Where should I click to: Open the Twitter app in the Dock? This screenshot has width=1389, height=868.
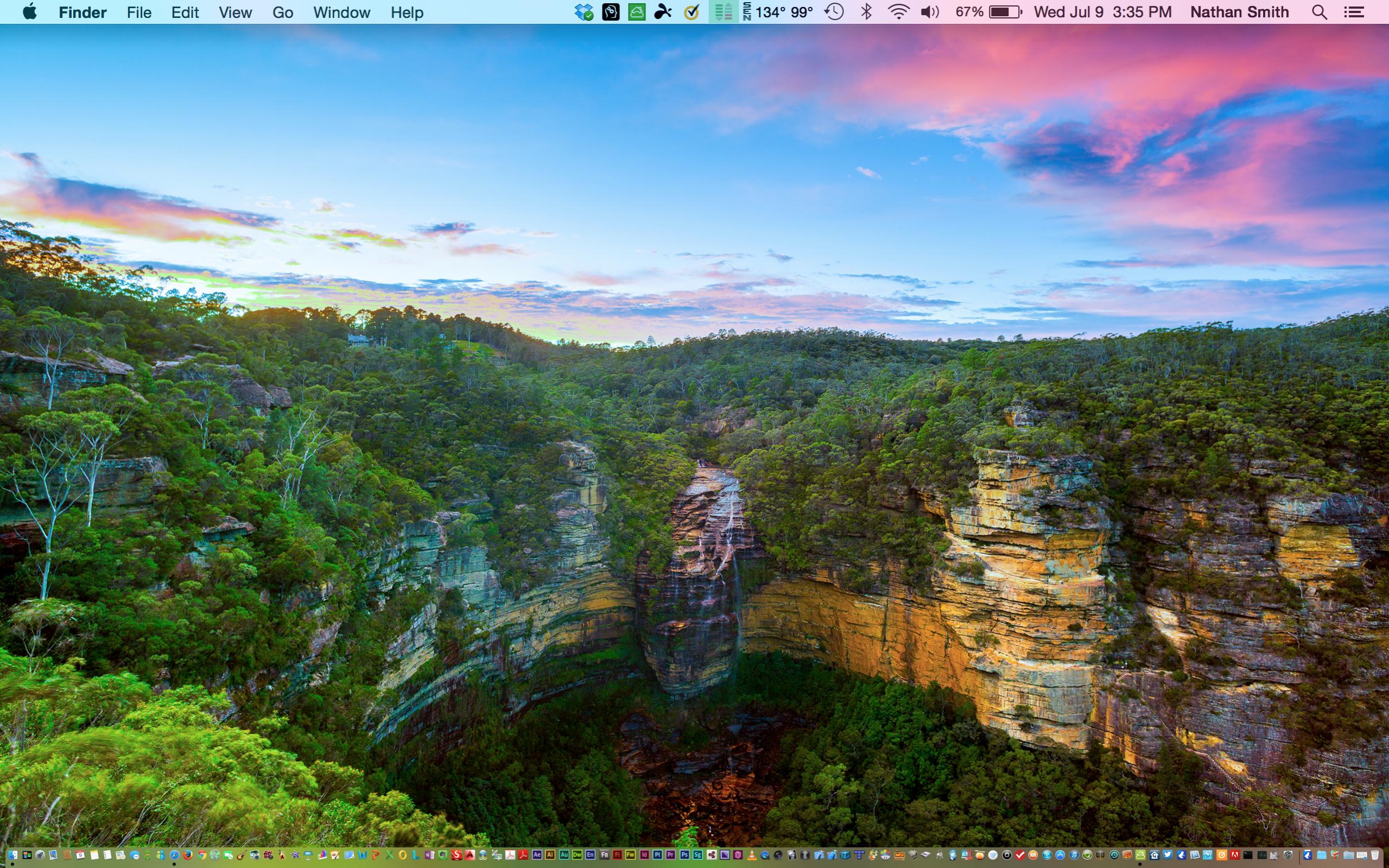(x=1168, y=856)
